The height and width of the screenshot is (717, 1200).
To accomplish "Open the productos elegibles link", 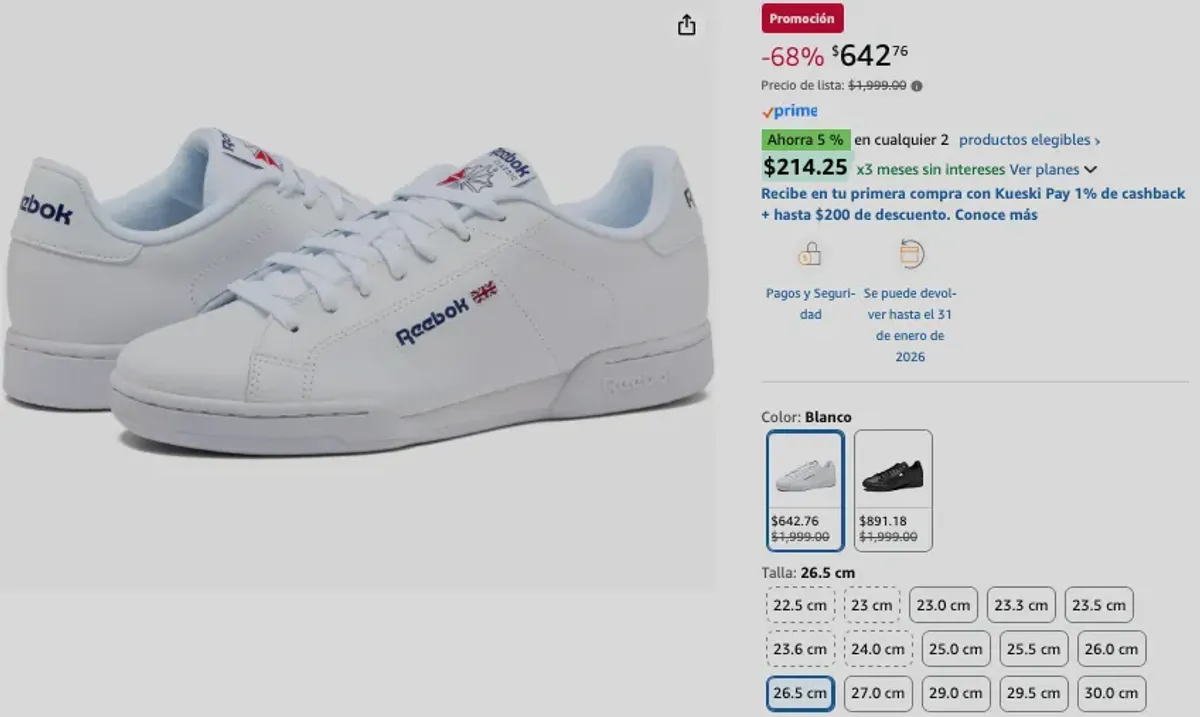I will (x=1023, y=140).
